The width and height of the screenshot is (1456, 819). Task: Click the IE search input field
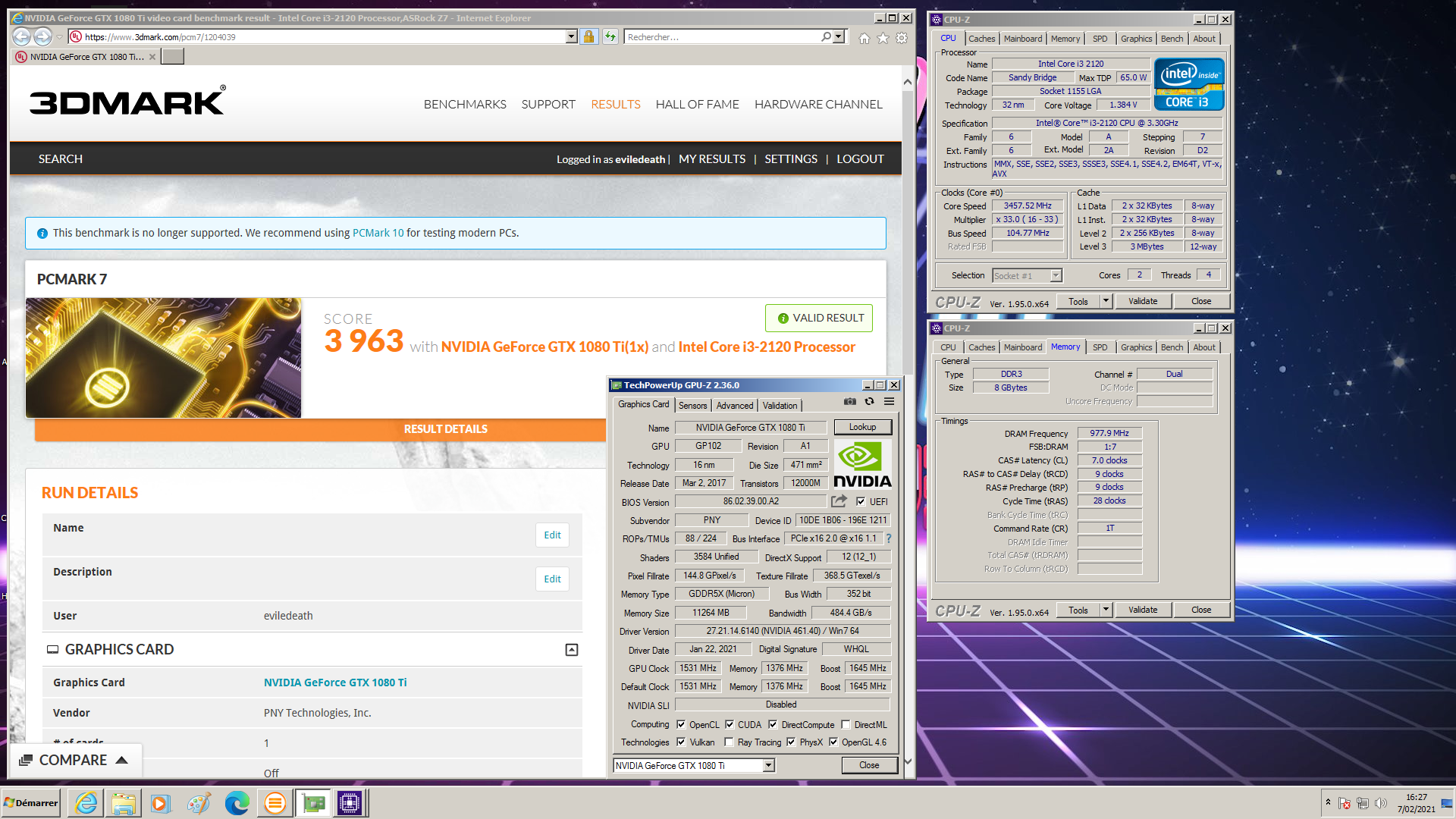(723, 36)
